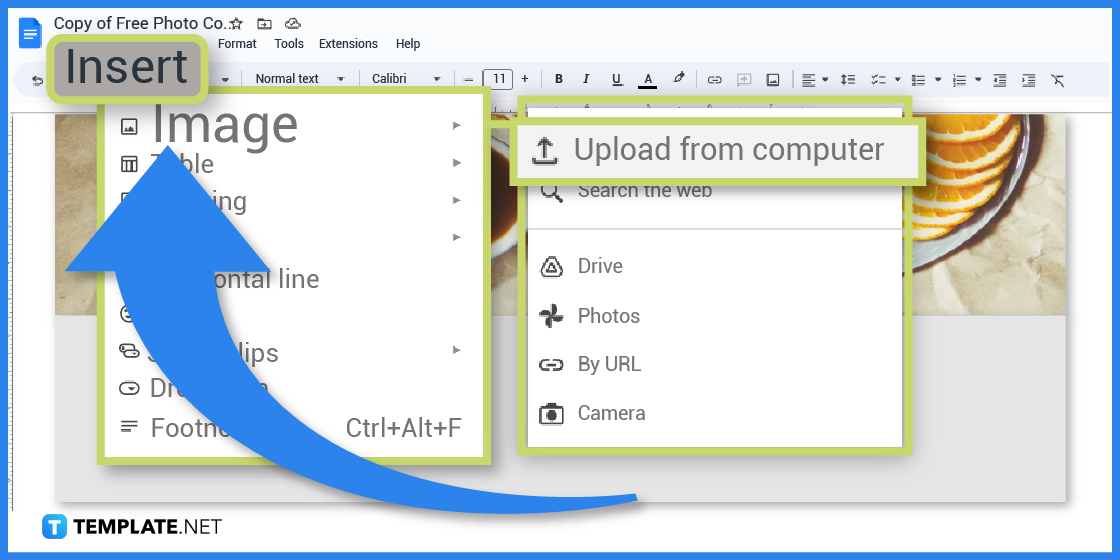Image resolution: width=1120 pixels, height=560 pixels.
Task: Click the footnote lines icon
Action: click(x=129, y=426)
